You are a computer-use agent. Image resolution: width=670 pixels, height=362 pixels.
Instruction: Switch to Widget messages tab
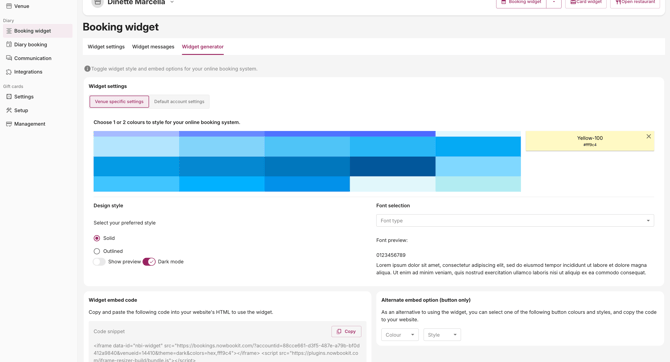(x=153, y=47)
